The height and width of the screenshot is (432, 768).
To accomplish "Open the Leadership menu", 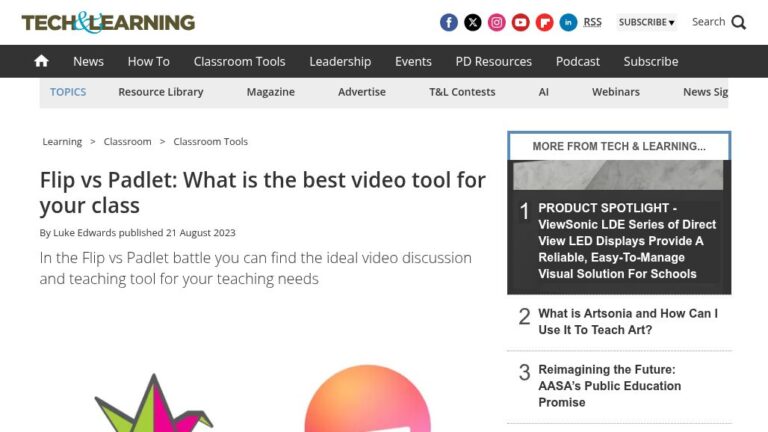I will point(340,61).
